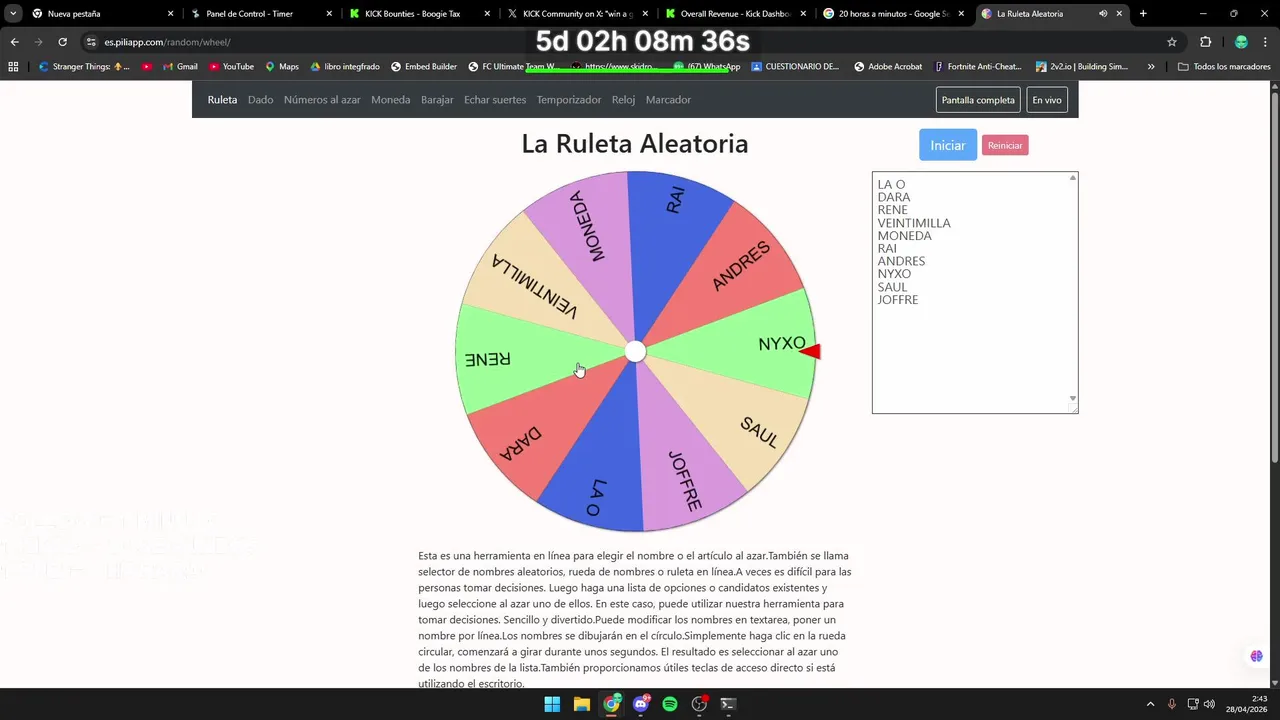Screen dimensions: 1280x720
Task: Click the textarea scroll up arrow
Action: click(x=1073, y=178)
